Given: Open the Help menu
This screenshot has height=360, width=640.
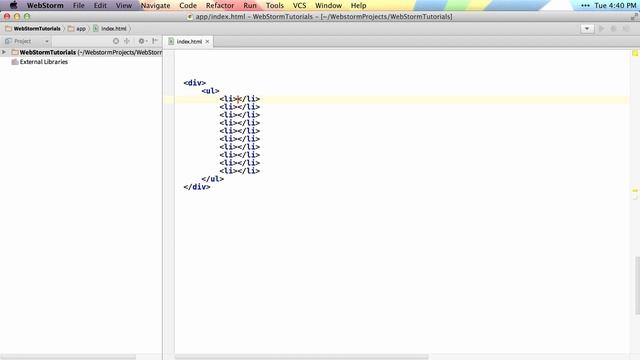Looking at the screenshot, I should pyautogui.click(x=358, y=5).
